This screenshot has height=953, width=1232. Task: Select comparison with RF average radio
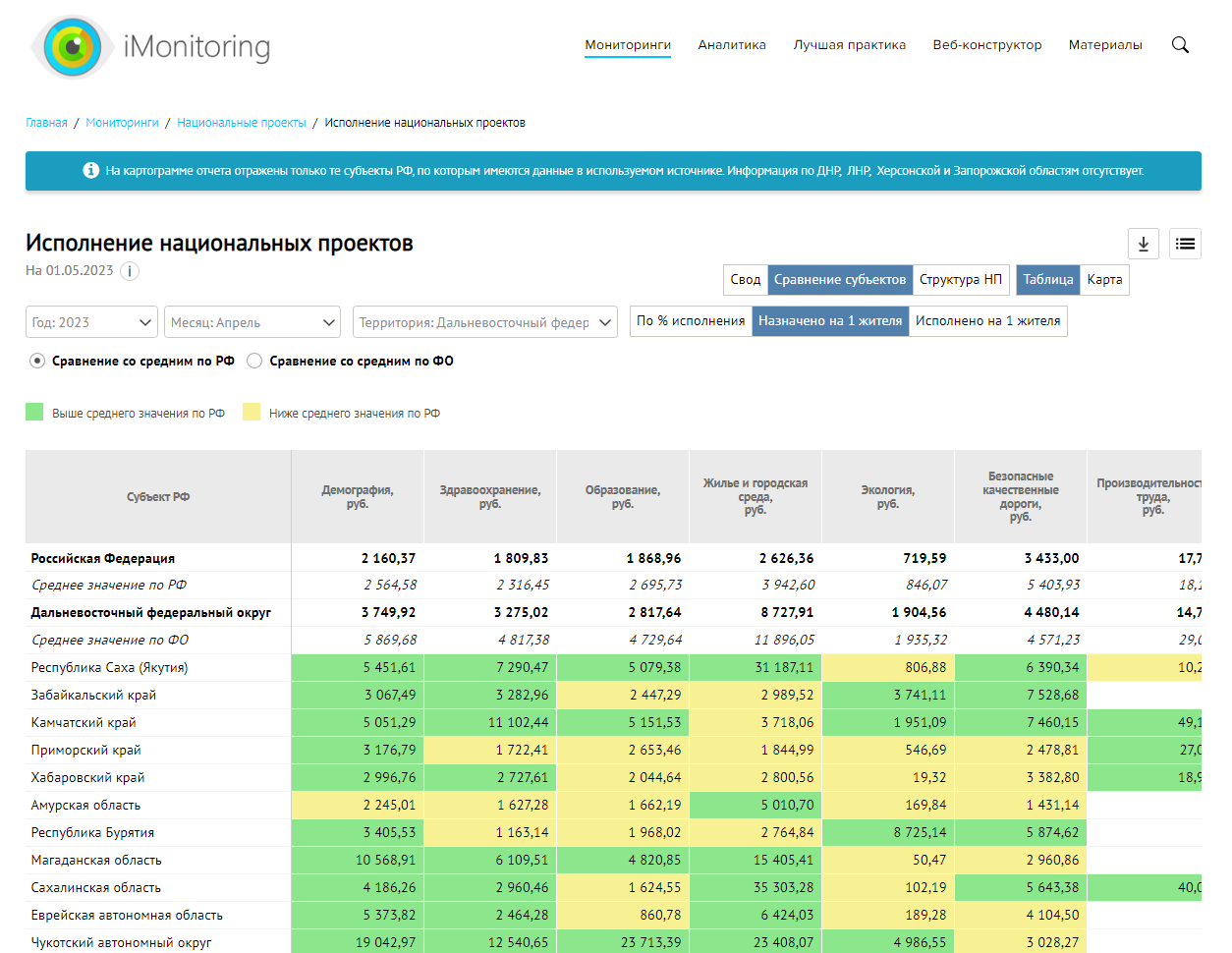coord(37,361)
